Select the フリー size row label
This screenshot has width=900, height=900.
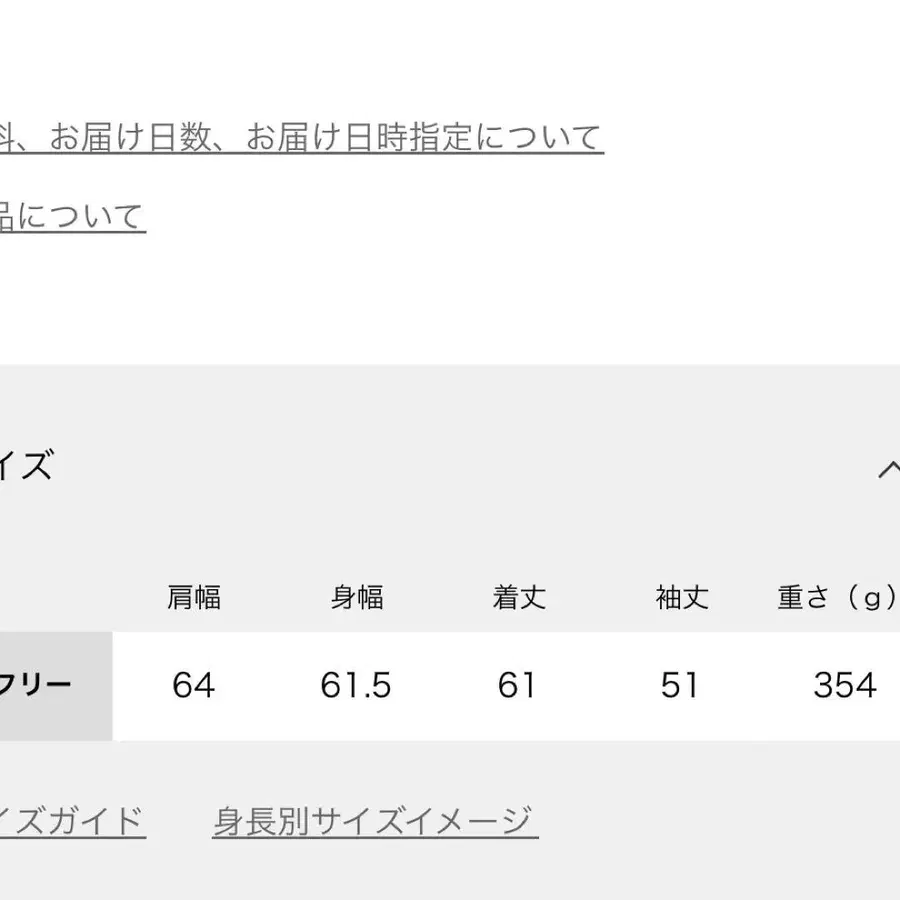(x=40, y=686)
